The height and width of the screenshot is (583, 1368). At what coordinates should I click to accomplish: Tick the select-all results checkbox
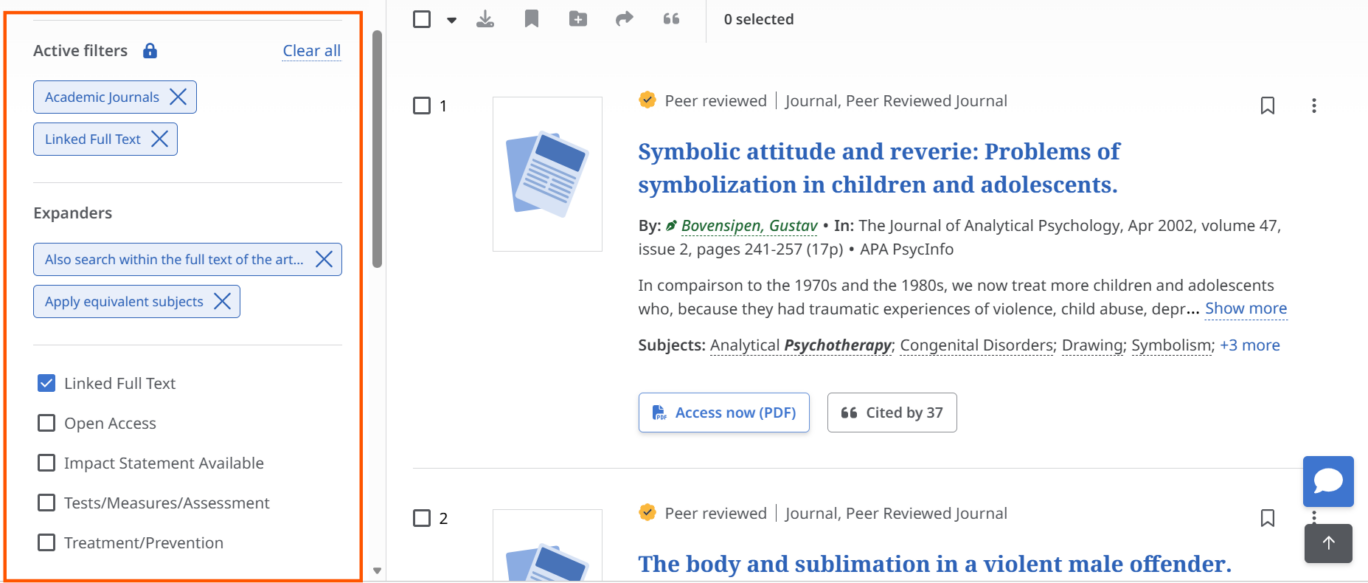click(x=422, y=19)
